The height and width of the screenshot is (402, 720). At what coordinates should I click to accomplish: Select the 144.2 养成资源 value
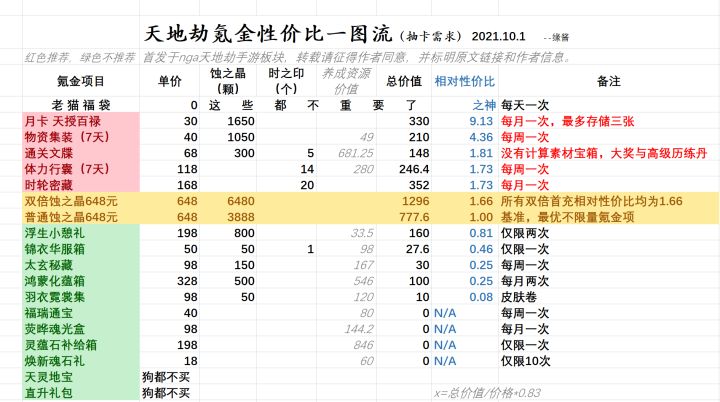pyautogui.click(x=359, y=329)
